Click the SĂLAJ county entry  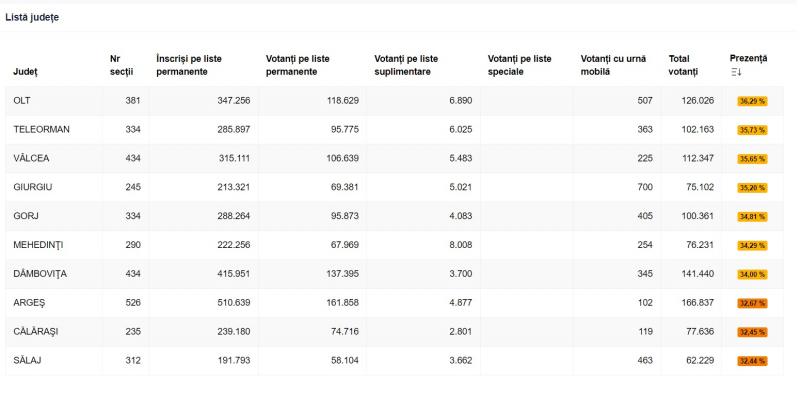point(27,360)
